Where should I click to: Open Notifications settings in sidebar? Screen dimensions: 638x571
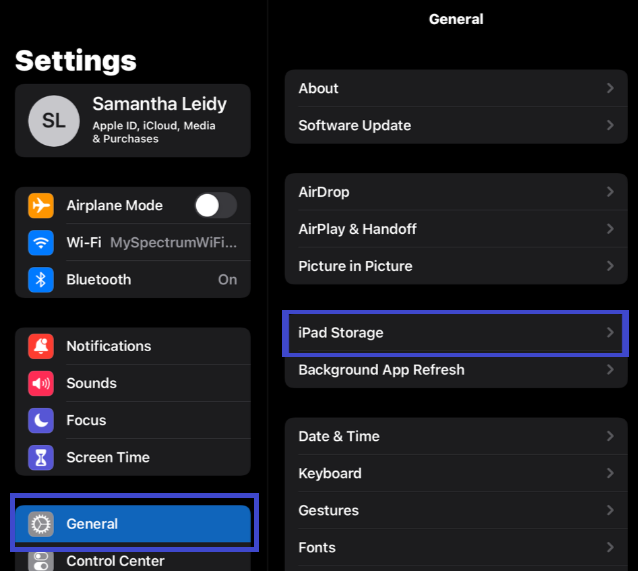(133, 346)
